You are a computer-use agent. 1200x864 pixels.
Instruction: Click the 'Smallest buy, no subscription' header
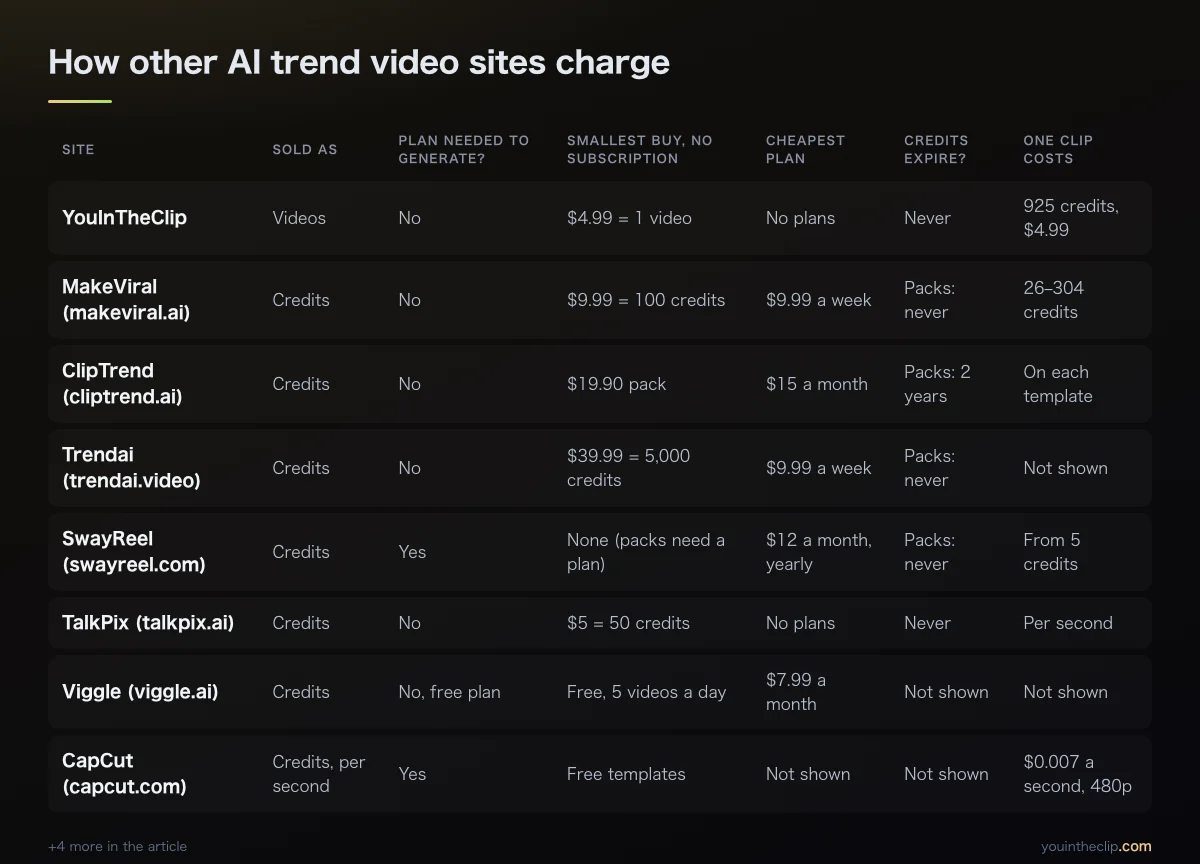pyautogui.click(x=640, y=149)
